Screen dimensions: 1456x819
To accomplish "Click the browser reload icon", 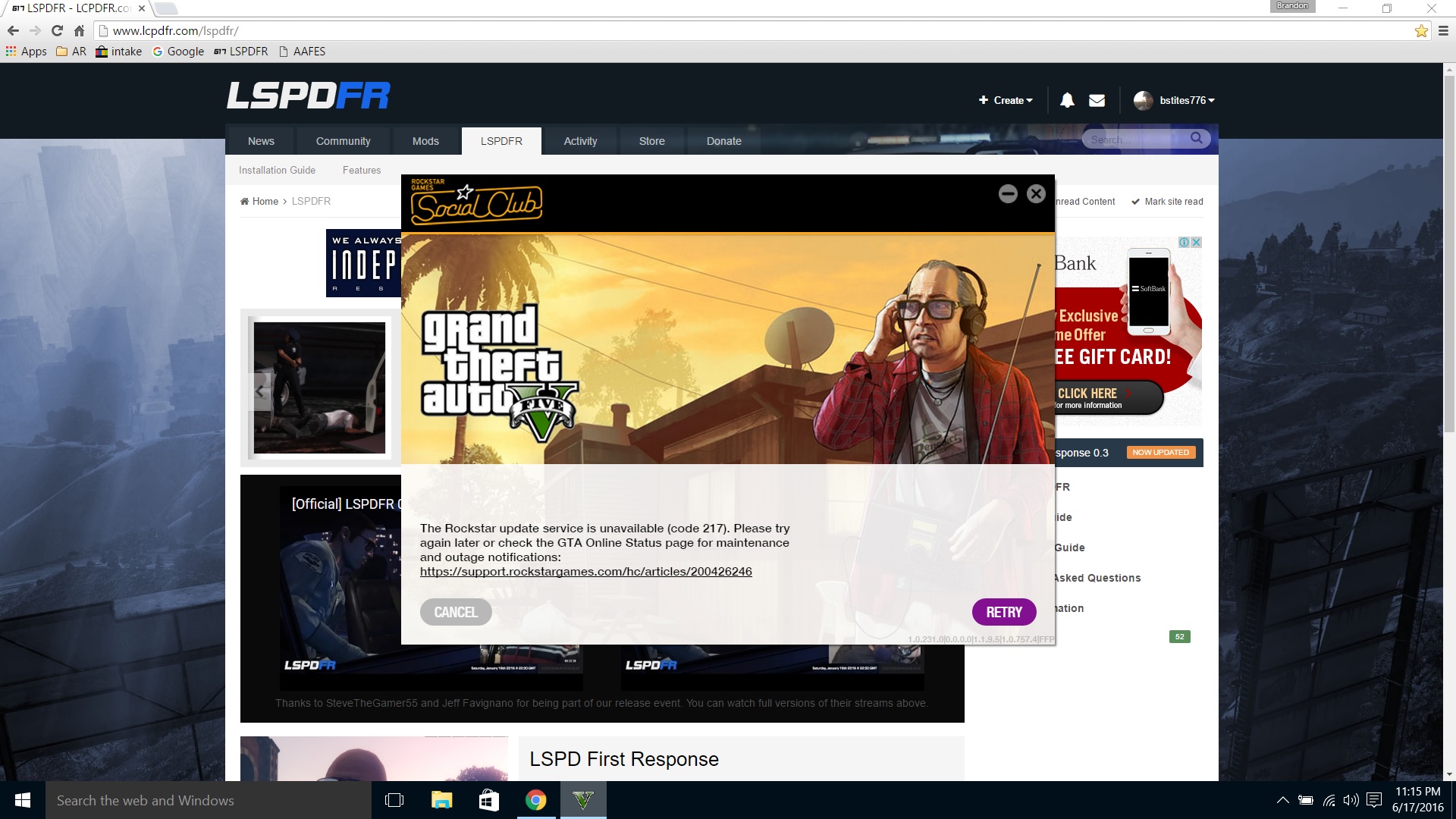I will click(x=57, y=31).
